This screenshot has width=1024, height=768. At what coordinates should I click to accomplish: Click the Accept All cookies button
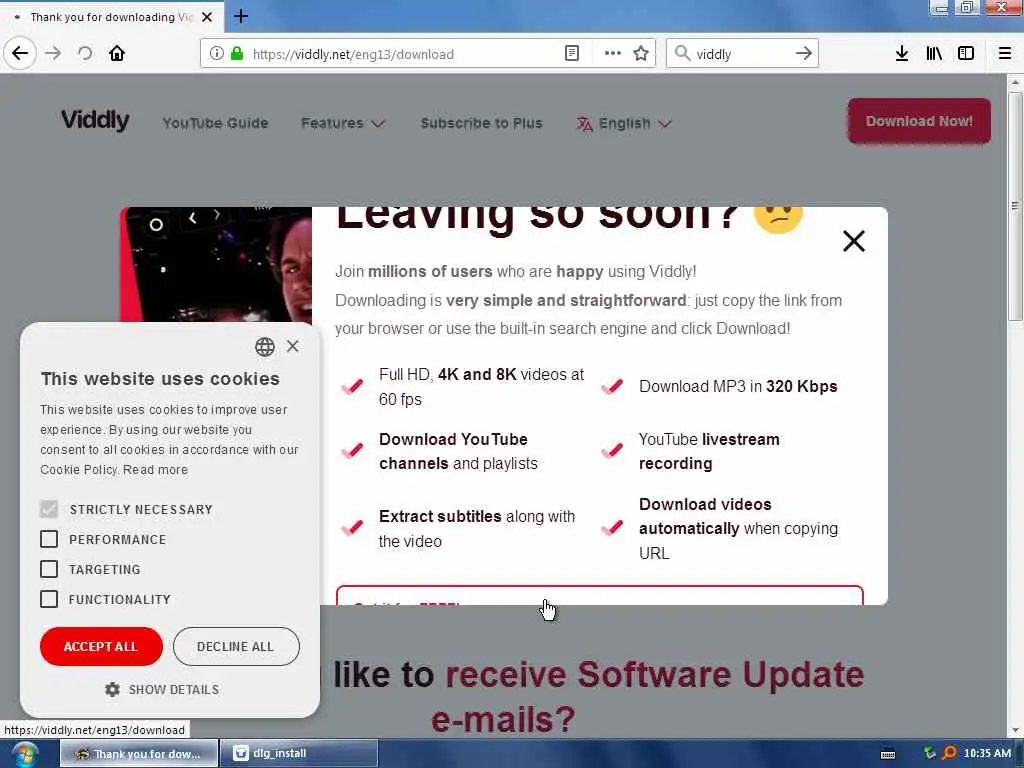tap(101, 647)
